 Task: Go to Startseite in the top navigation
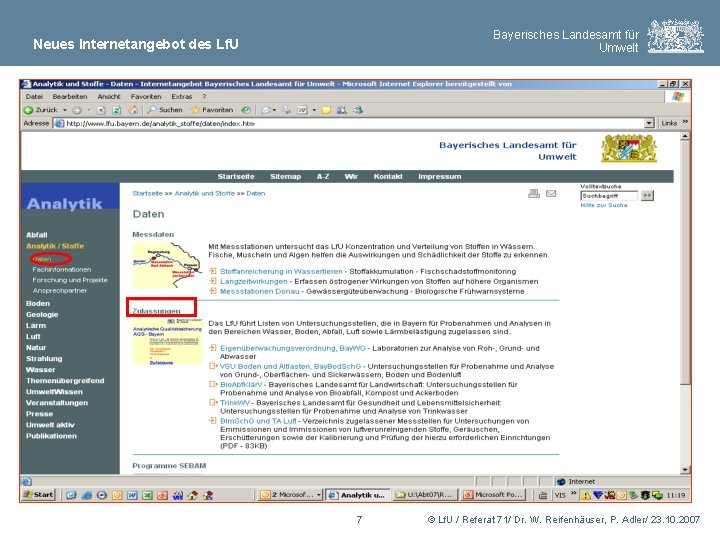pos(236,176)
